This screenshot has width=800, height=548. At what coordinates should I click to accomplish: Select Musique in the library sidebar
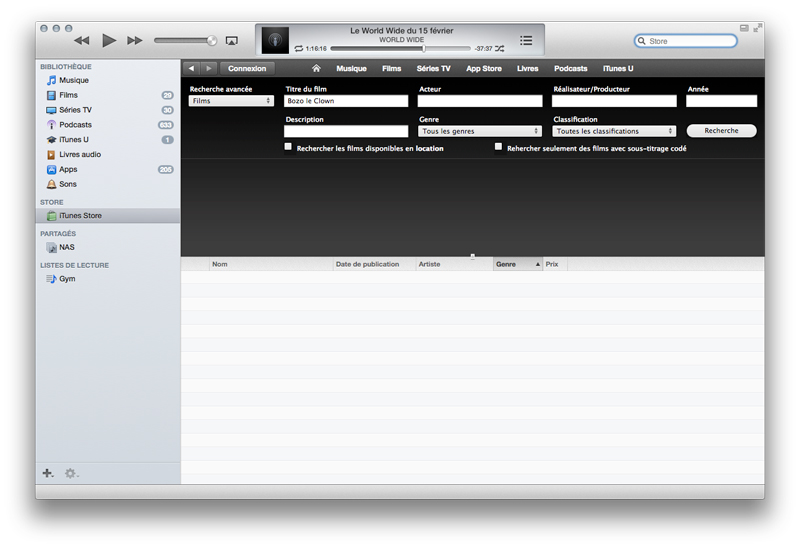coord(108,80)
